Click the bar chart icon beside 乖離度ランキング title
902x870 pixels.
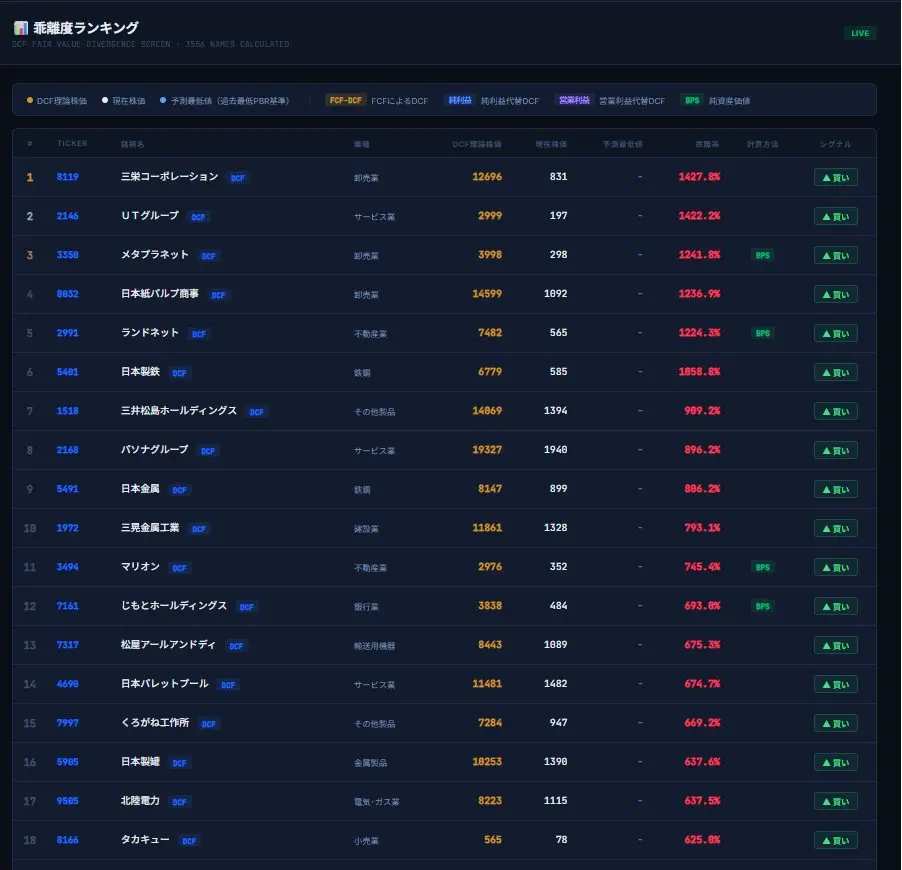[21, 28]
